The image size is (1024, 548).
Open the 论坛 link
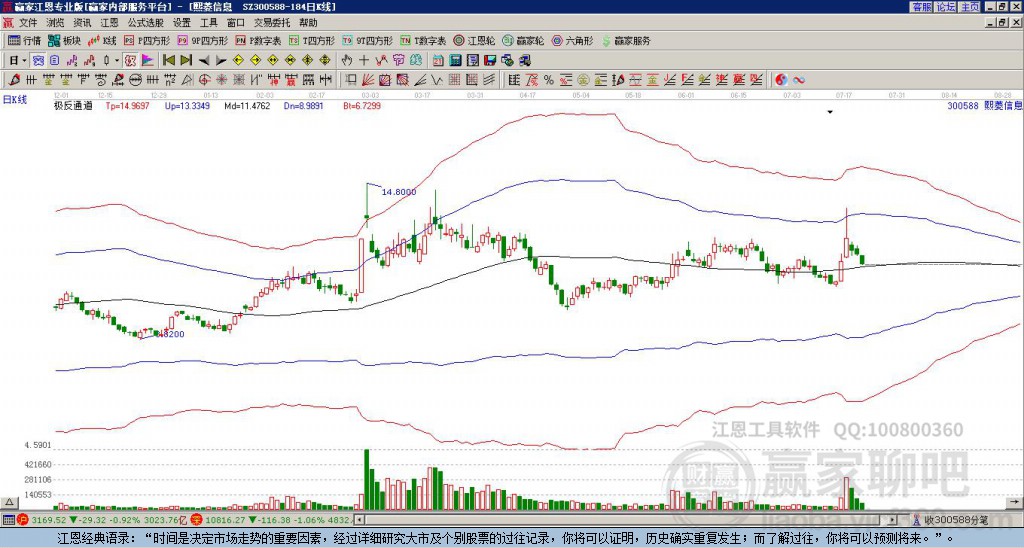946,7
